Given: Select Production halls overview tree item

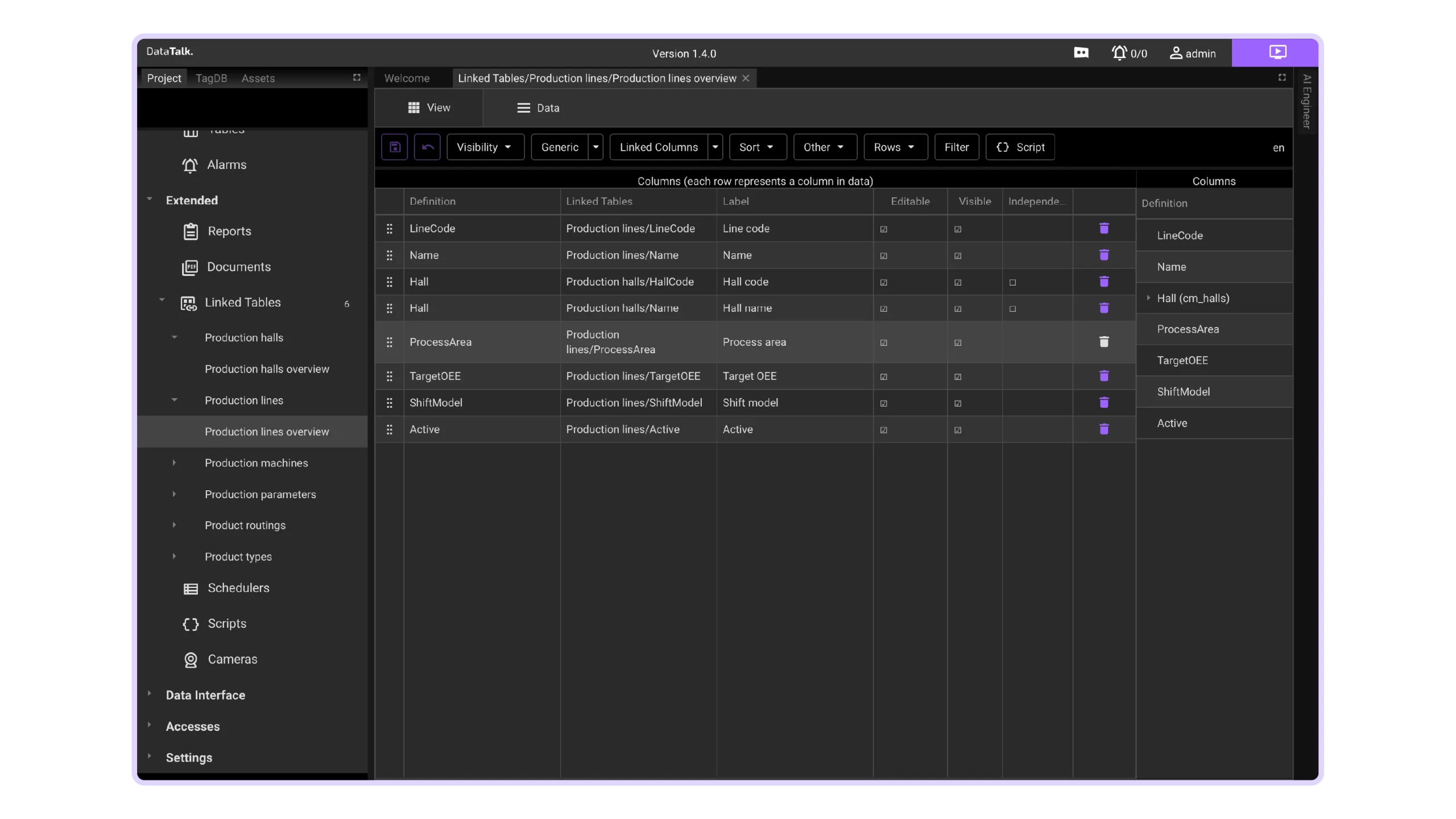Looking at the screenshot, I should [267, 369].
